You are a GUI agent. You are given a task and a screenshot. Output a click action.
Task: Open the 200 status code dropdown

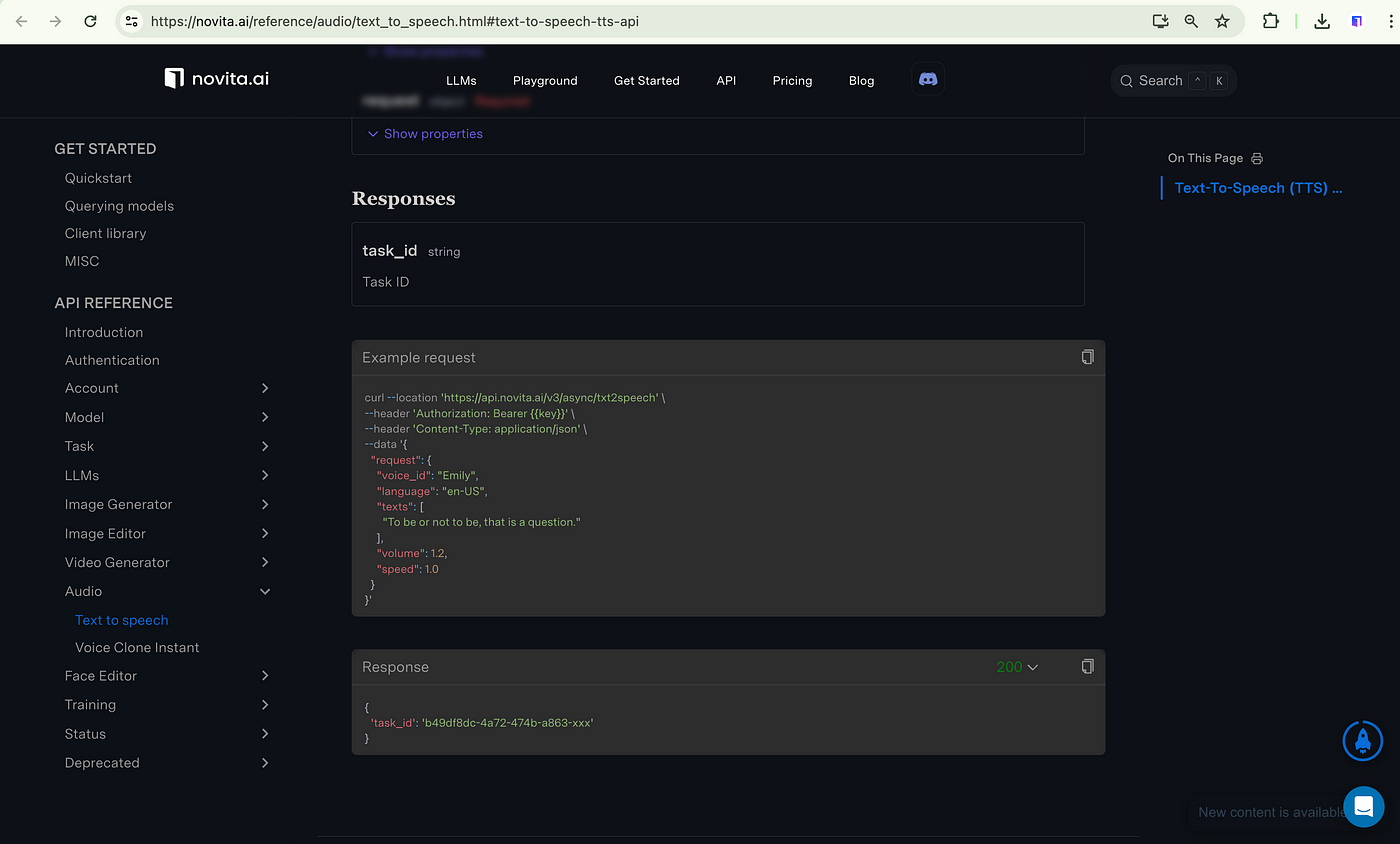[1017, 667]
